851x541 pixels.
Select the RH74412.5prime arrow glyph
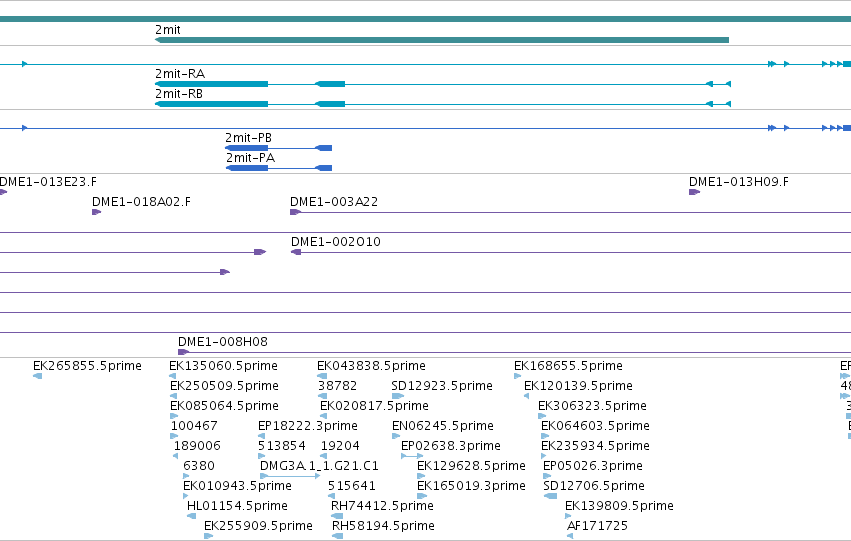tap(336, 516)
